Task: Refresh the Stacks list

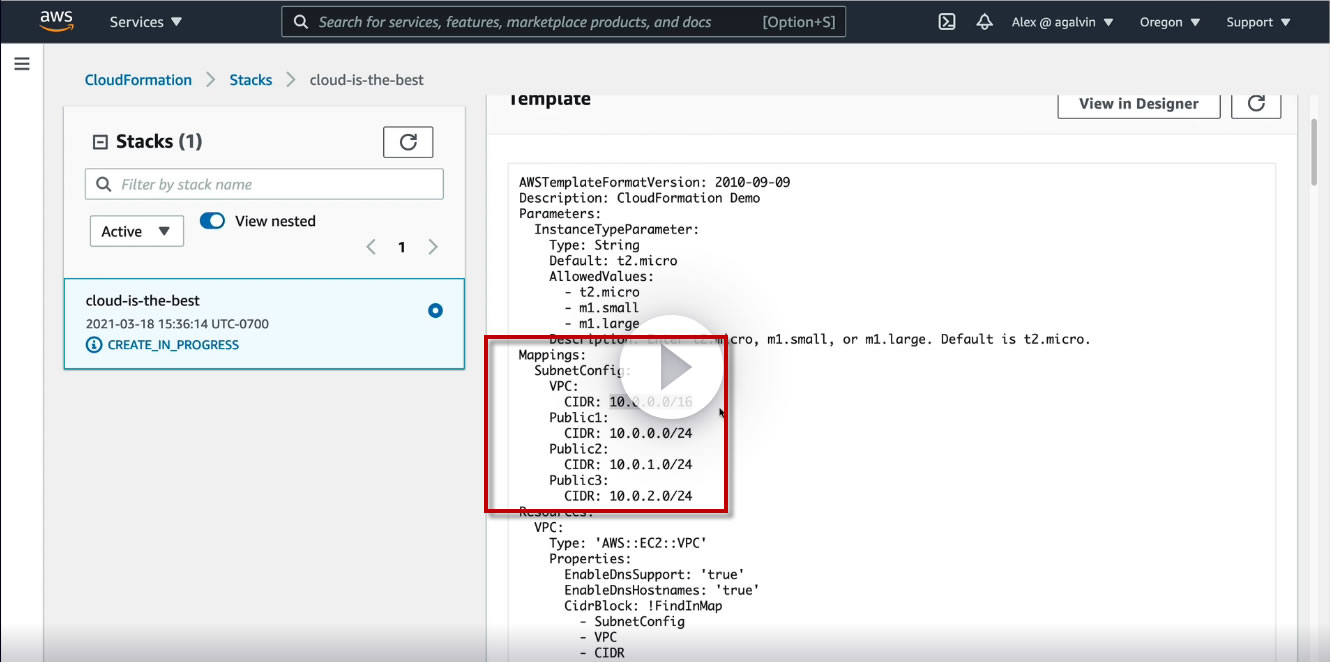Action: pyautogui.click(x=408, y=142)
